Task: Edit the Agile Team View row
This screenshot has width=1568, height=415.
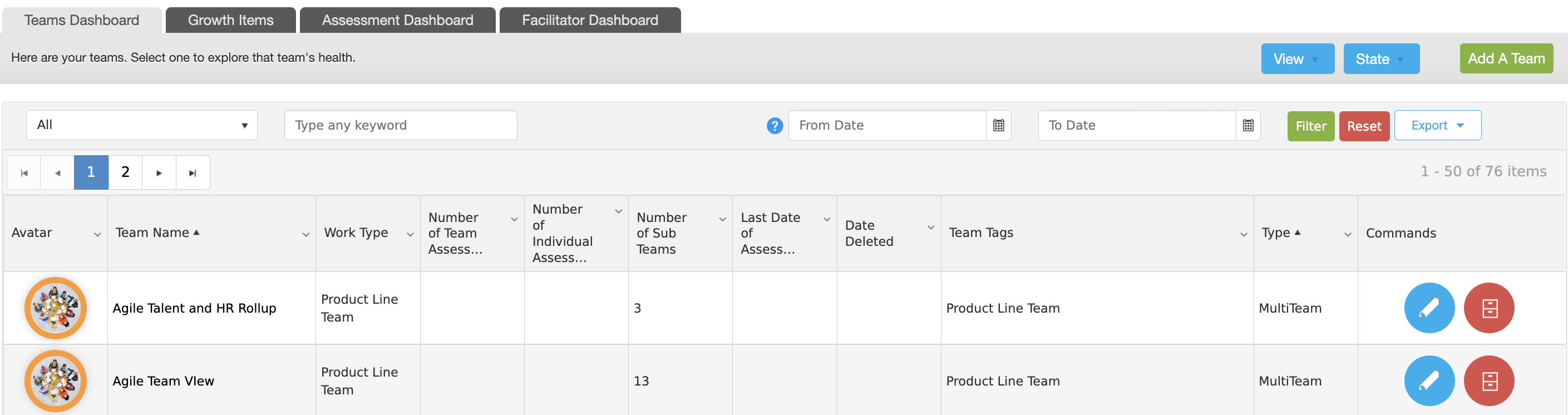Action: pos(1428,381)
